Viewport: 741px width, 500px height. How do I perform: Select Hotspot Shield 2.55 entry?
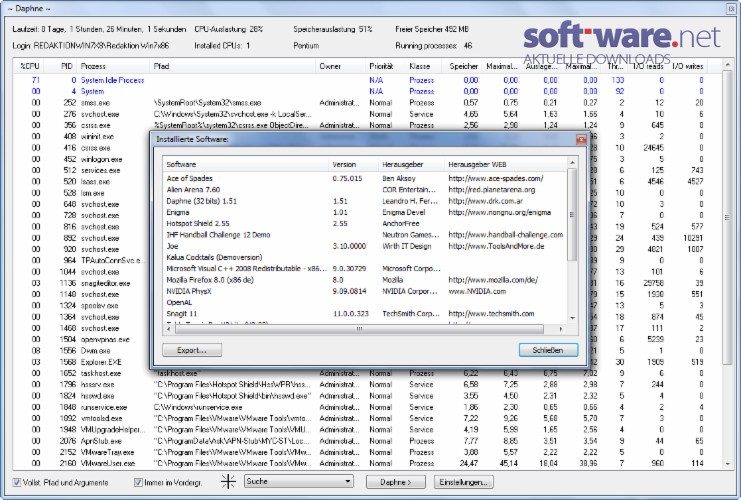tap(364, 224)
